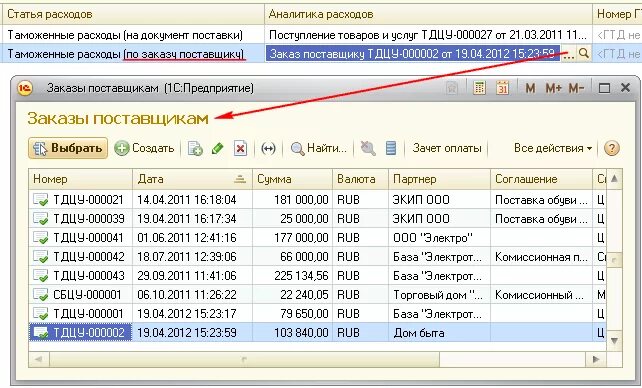This screenshot has width=642, height=388.
Task: Click the set interval arrows icon
Action: 268,148
